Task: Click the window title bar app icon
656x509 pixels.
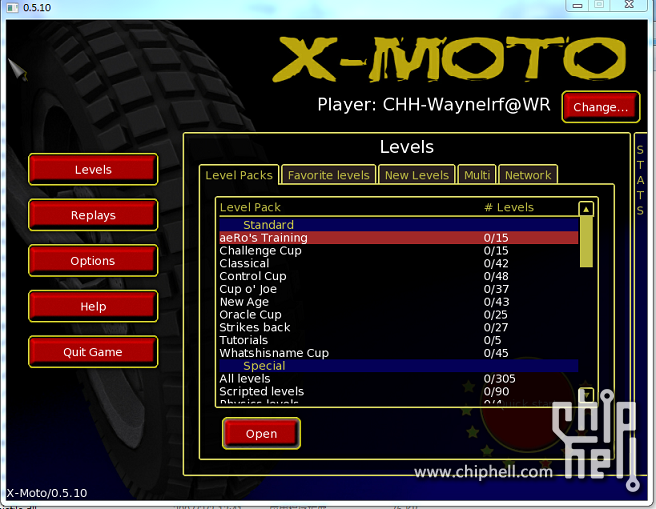Action: pos(13,8)
